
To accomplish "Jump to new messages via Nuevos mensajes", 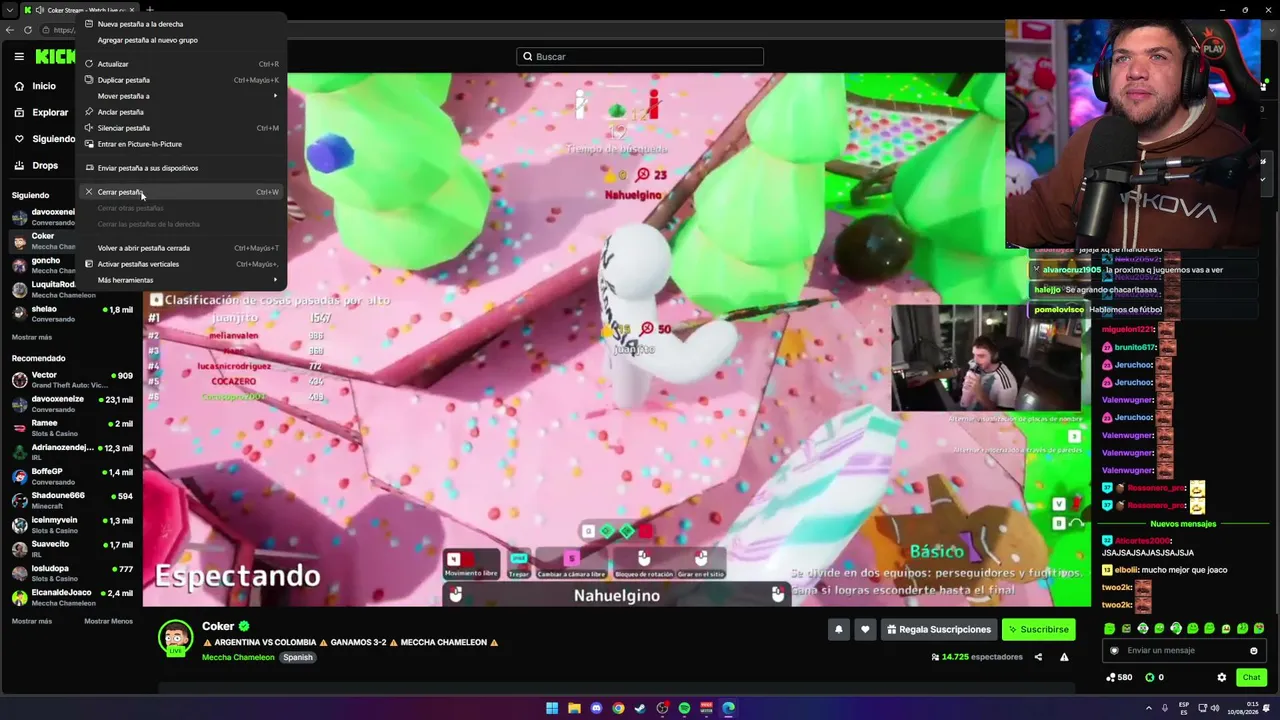I will pyautogui.click(x=1183, y=524).
